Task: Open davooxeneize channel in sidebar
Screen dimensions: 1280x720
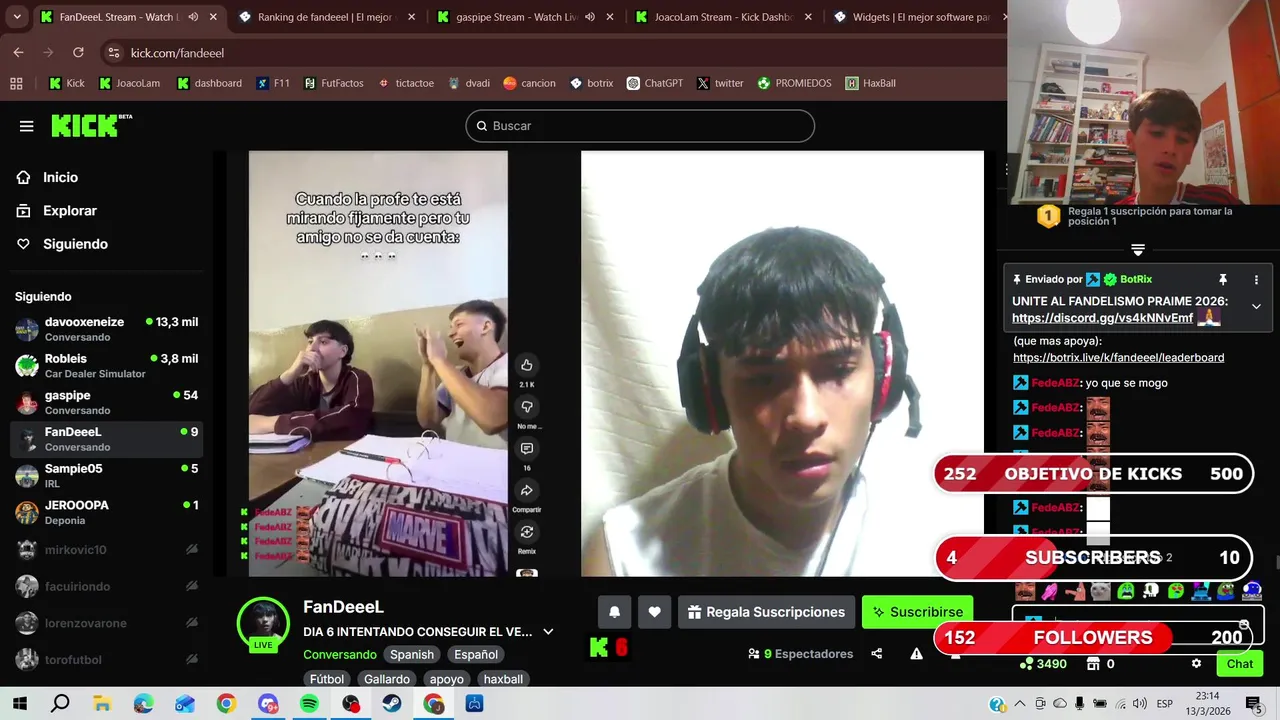Action: tap(107, 329)
